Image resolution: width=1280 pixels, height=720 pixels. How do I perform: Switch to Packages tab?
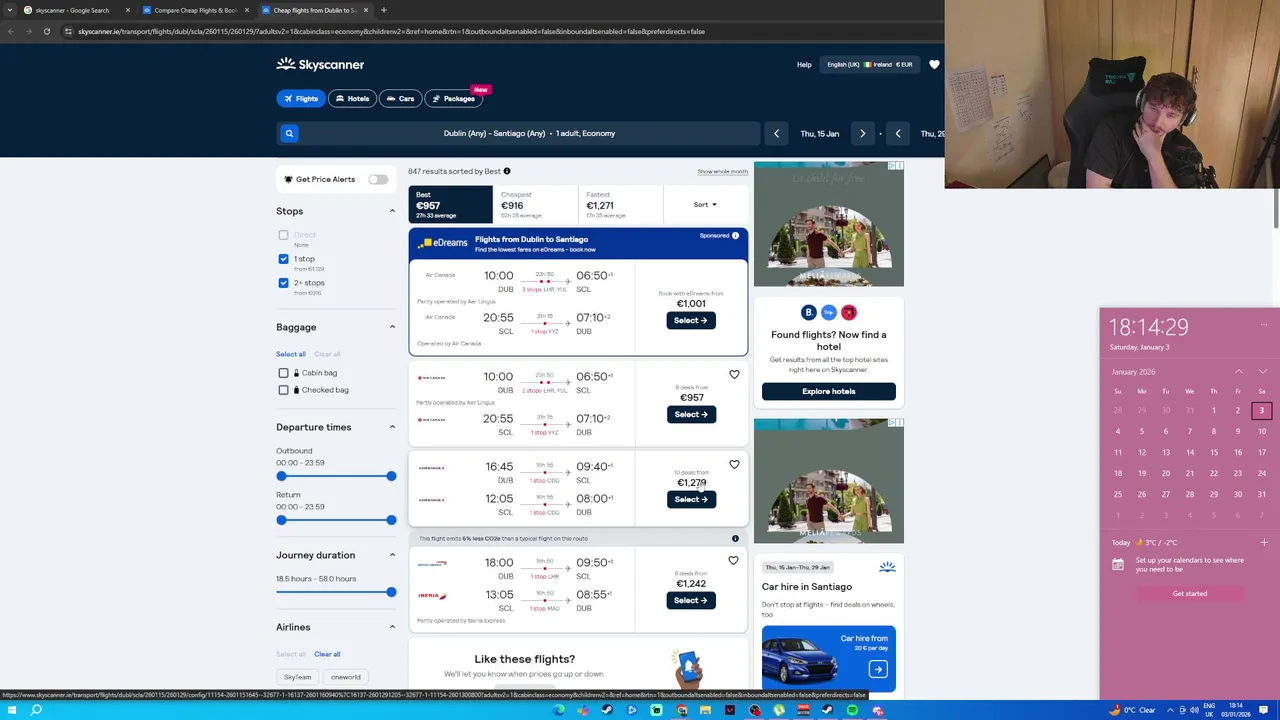[x=454, y=98]
